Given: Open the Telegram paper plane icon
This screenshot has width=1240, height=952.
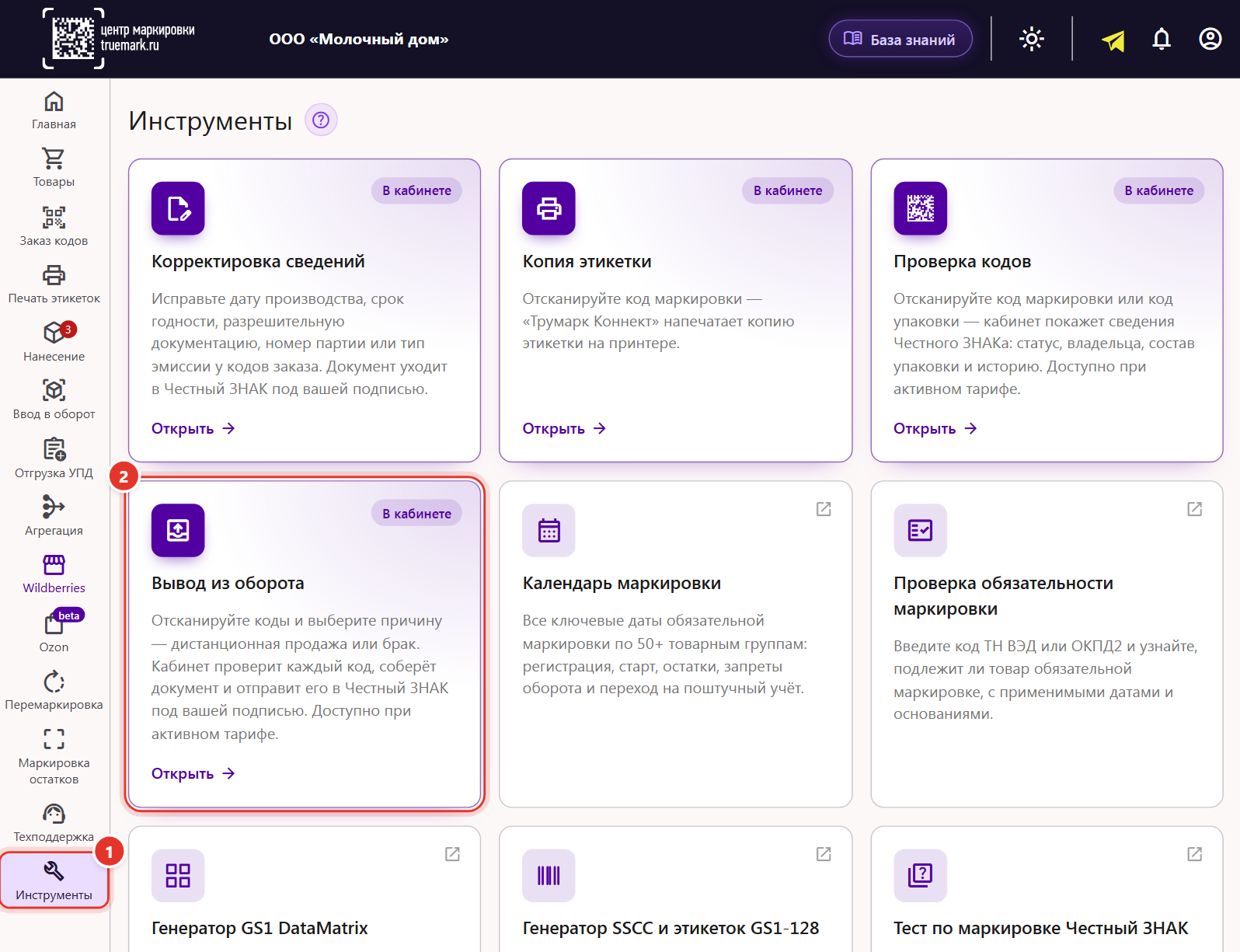Looking at the screenshot, I should coord(1113,40).
